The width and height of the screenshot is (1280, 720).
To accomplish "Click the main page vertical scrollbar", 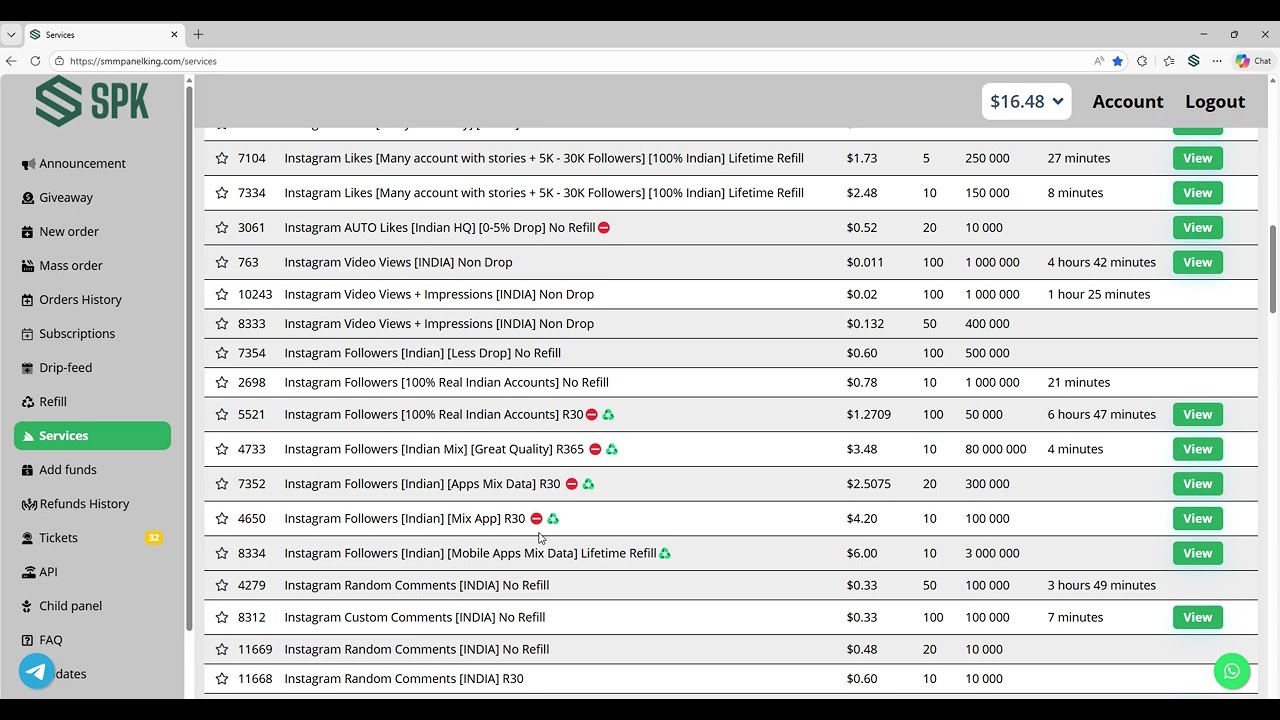I will [x=1273, y=270].
